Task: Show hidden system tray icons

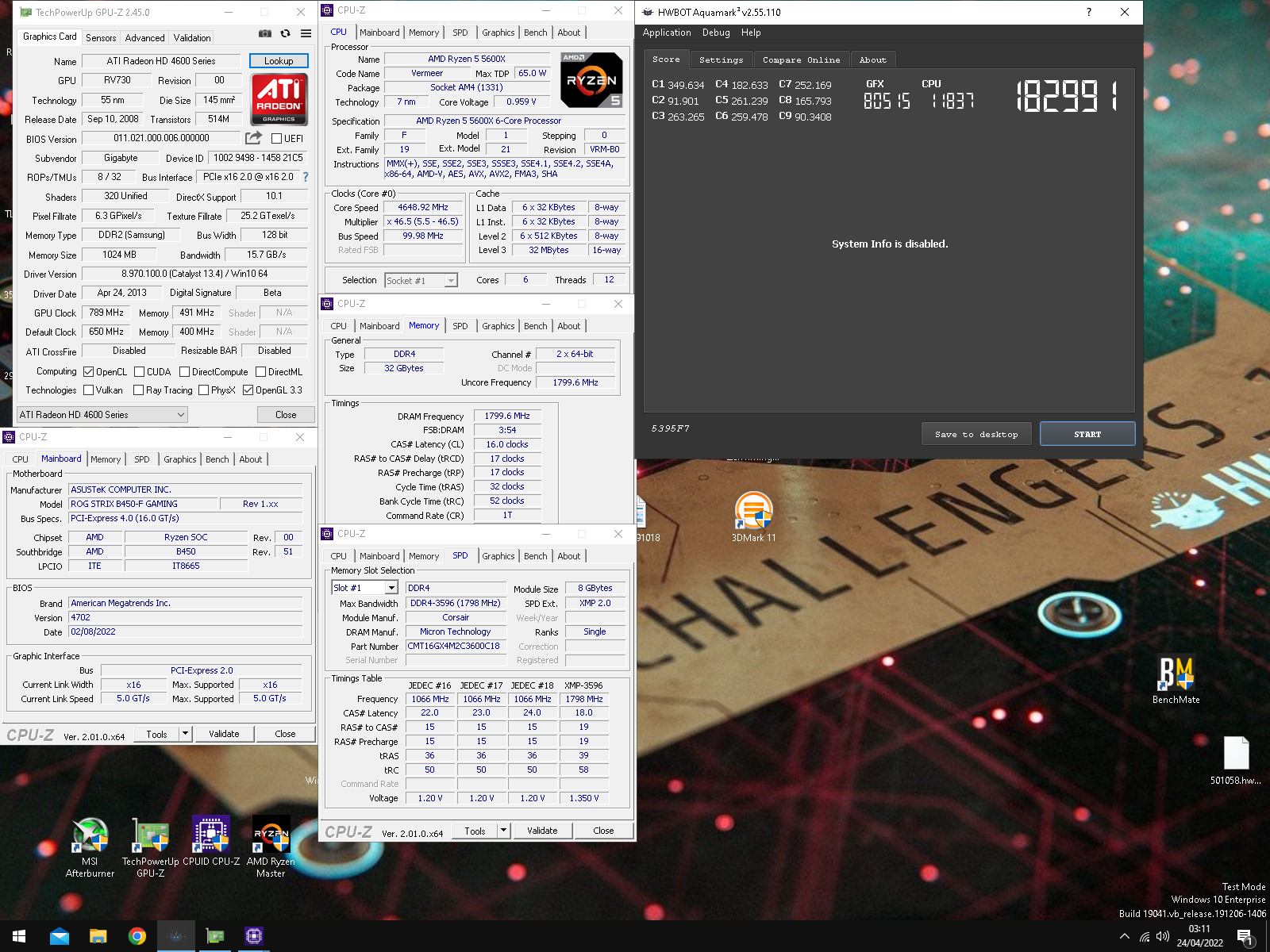Action: 1125,936
